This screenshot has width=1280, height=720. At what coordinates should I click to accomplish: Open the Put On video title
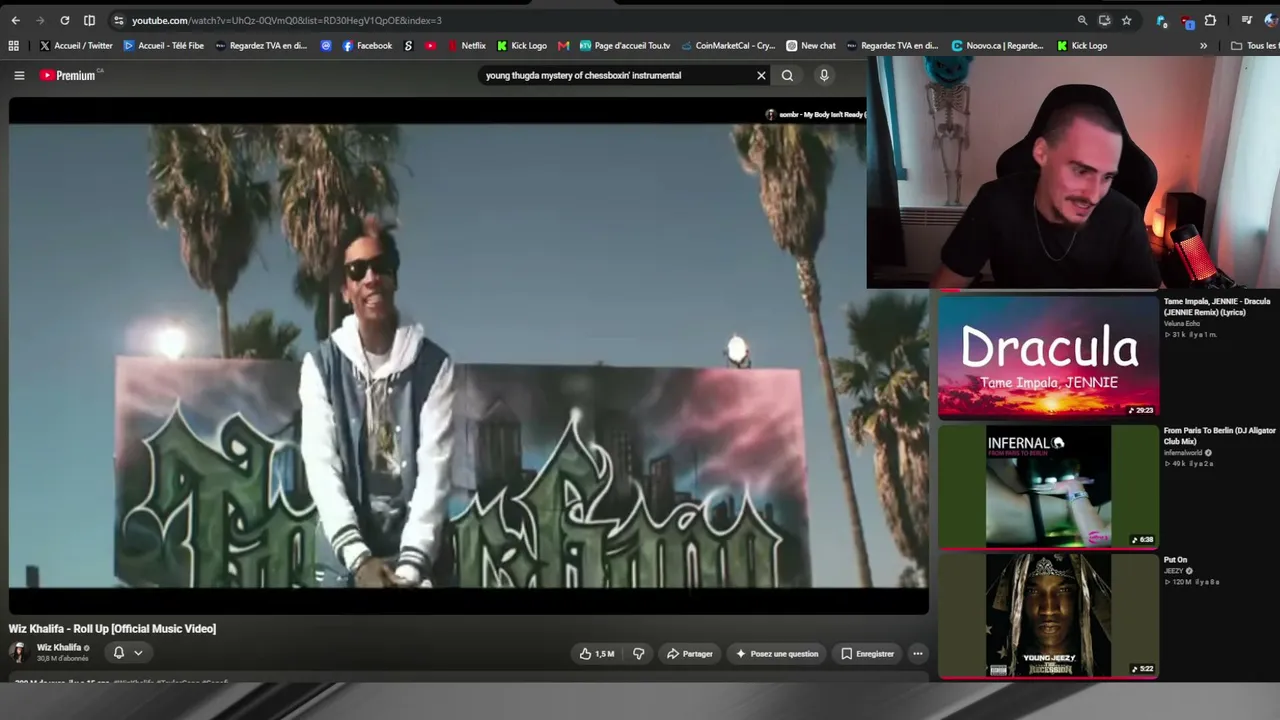point(1176,560)
